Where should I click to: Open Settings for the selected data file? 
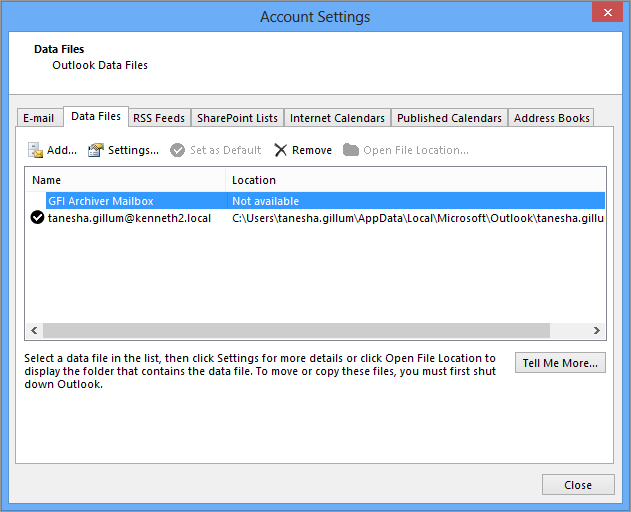point(124,150)
